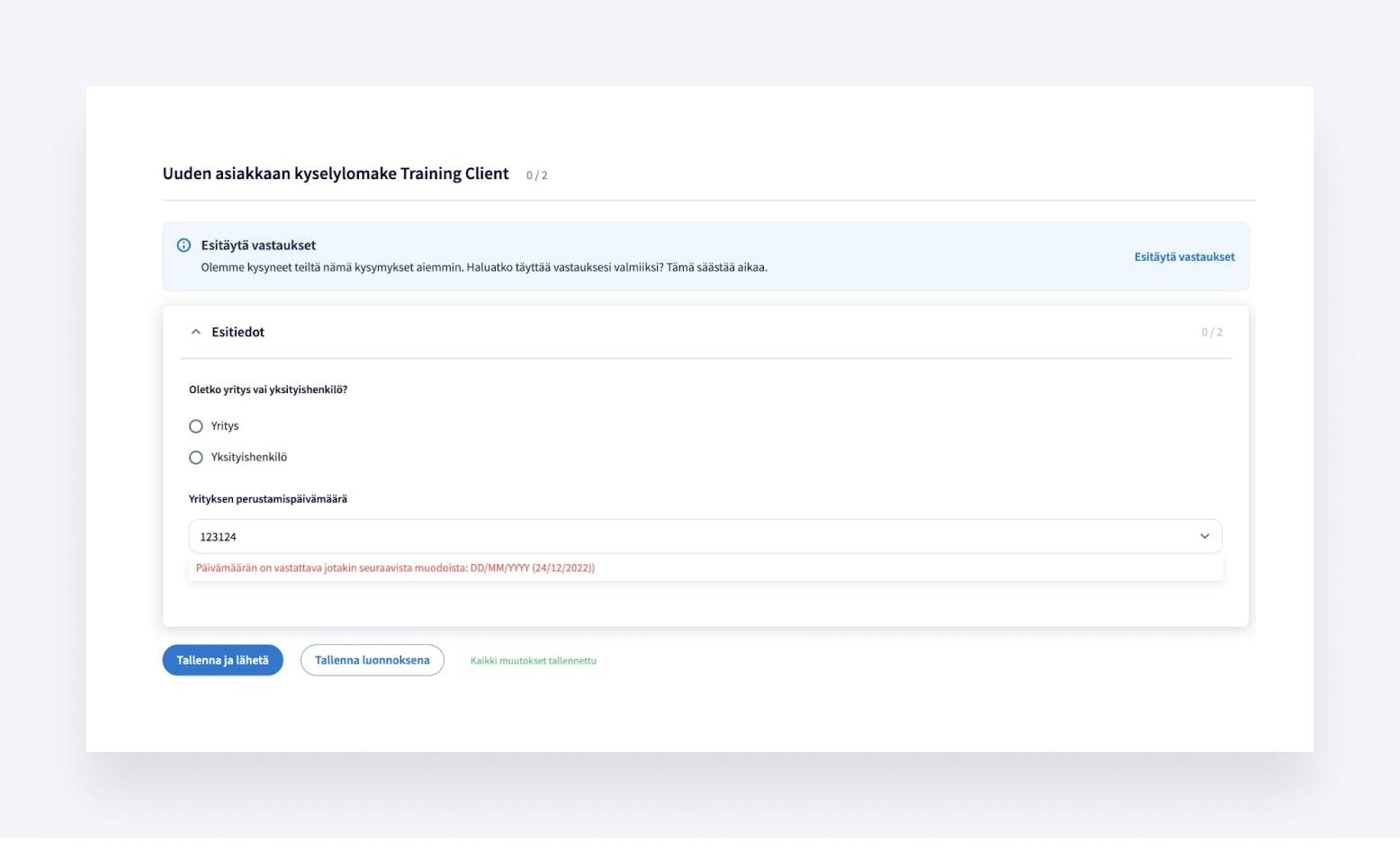Click the red date format error message
Viewport: 1400px width, 849px height.
coord(395,568)
